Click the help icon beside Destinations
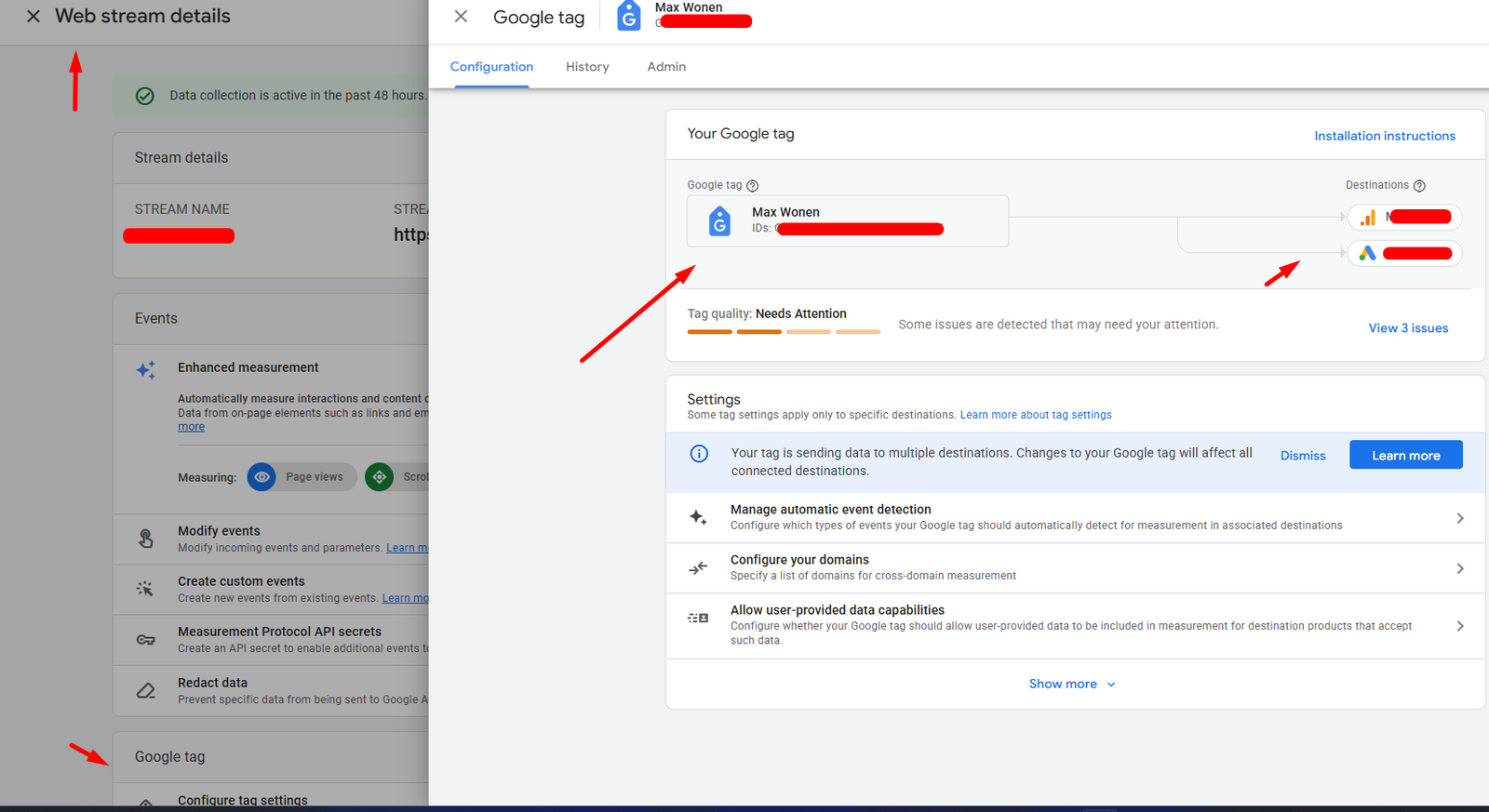This screenshot has height=812, width=1489. tap(1419, 186)
